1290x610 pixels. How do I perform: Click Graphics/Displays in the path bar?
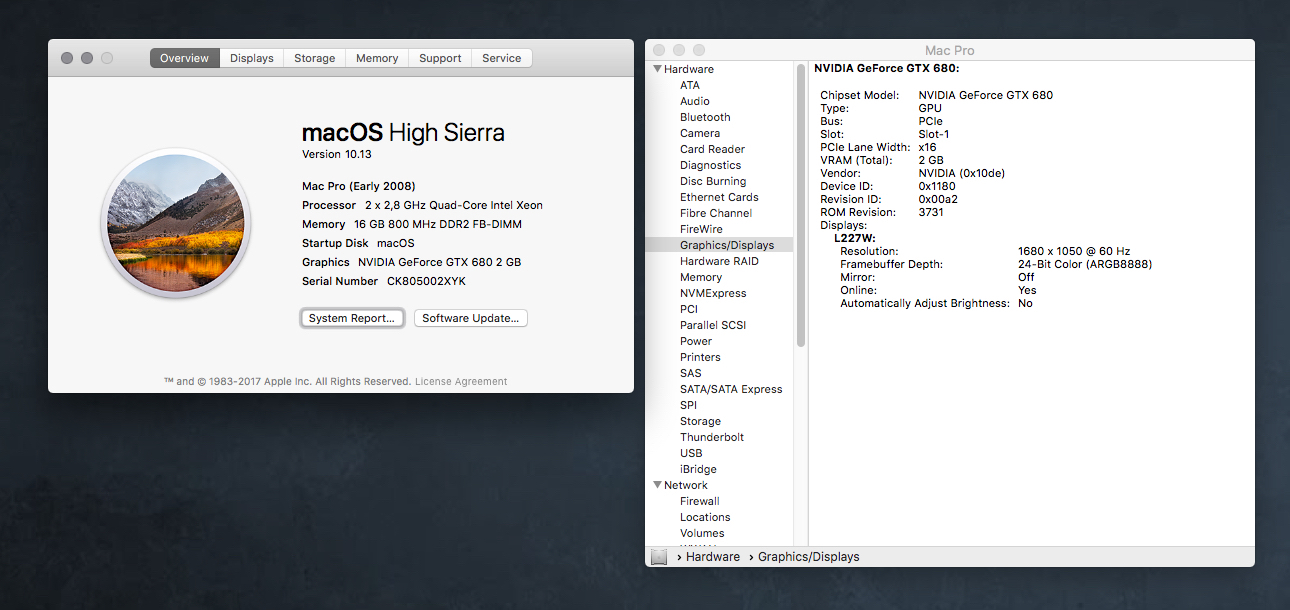(x=808, y=557)
